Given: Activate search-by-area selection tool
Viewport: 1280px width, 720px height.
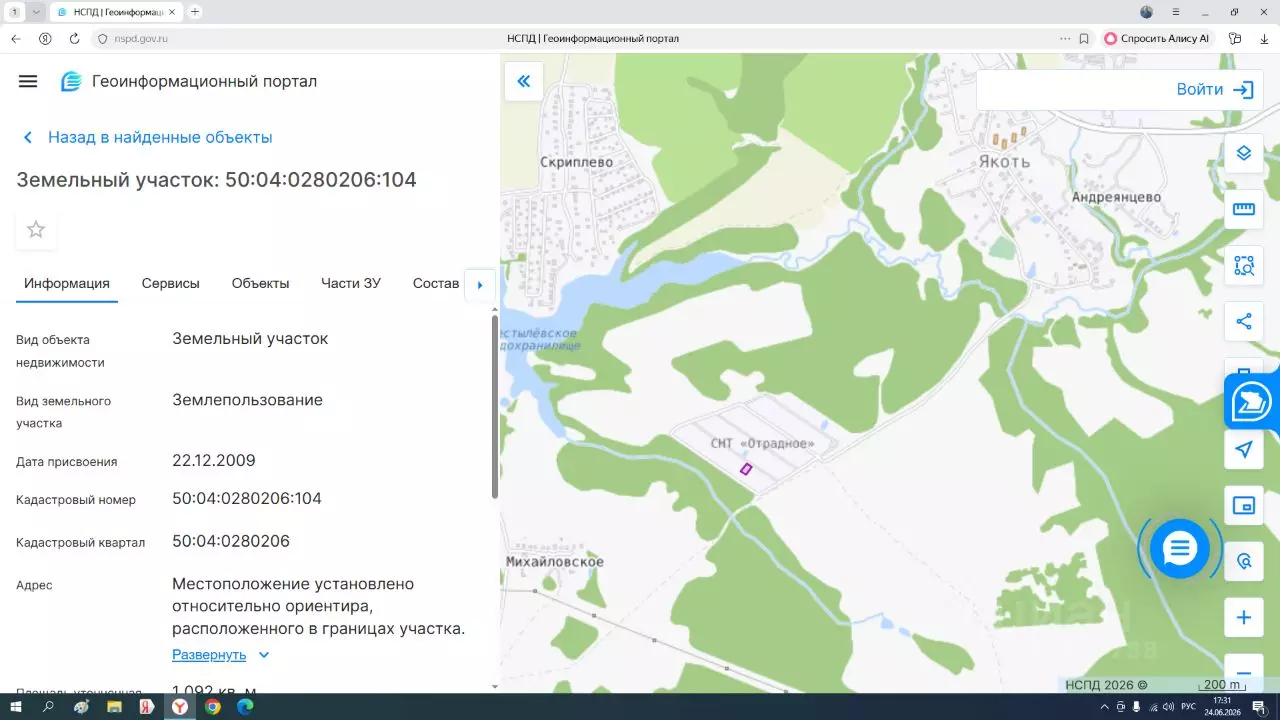Looking at the screenshot, I should click(x=1244, y=265).
